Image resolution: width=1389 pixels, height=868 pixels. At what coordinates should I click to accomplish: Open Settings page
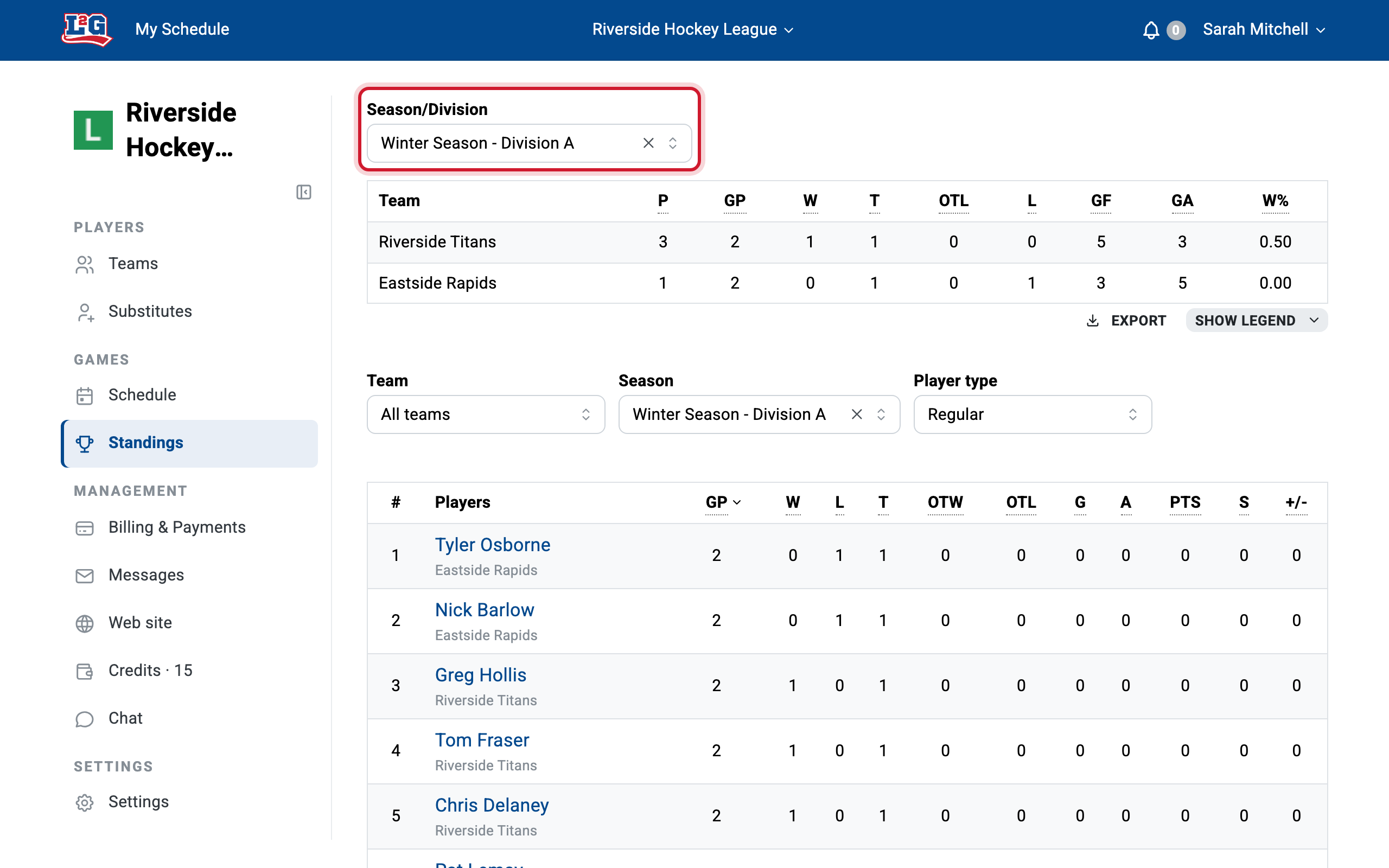coord(189,802)
